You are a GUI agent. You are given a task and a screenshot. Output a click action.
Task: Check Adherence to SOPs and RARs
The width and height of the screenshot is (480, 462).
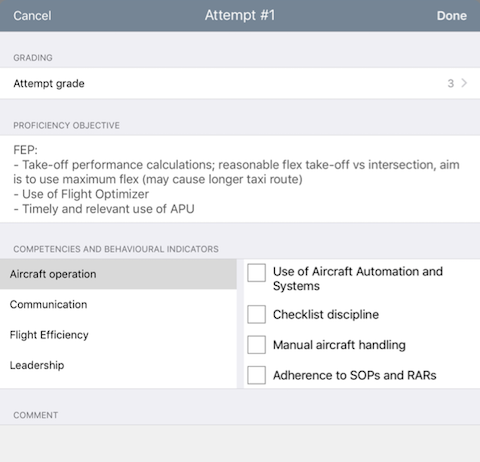[256, 375]
